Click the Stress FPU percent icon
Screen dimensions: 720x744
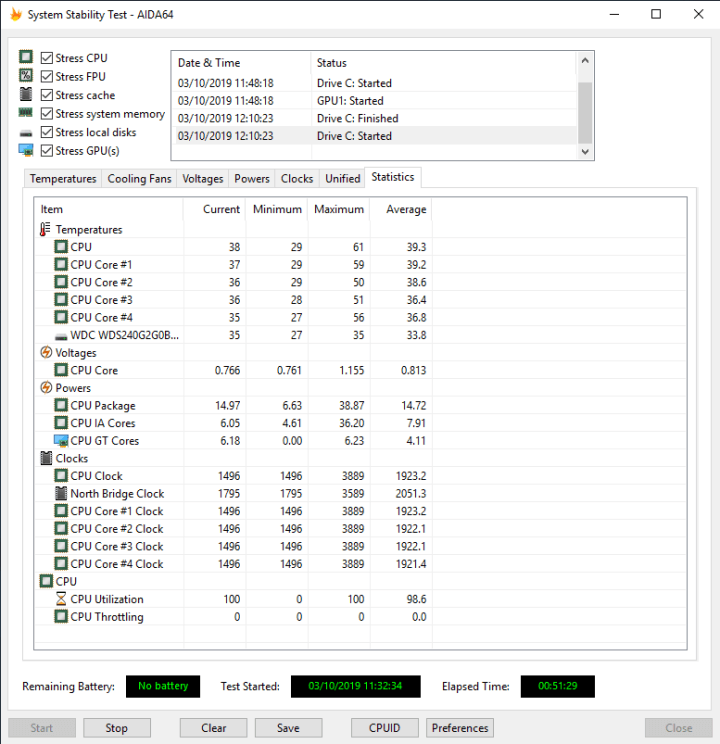26,75
